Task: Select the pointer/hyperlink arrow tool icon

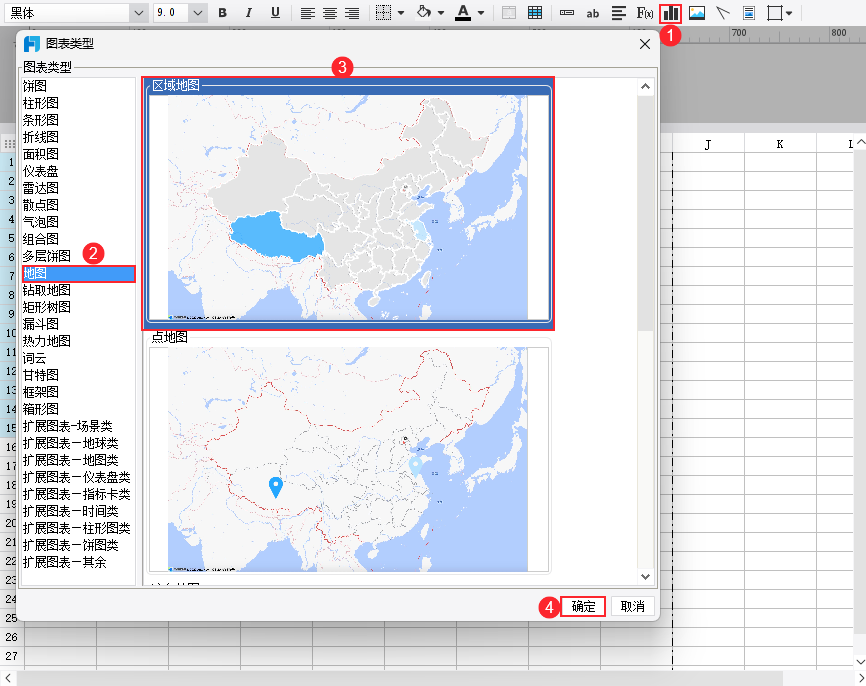Action: point(721,13)
